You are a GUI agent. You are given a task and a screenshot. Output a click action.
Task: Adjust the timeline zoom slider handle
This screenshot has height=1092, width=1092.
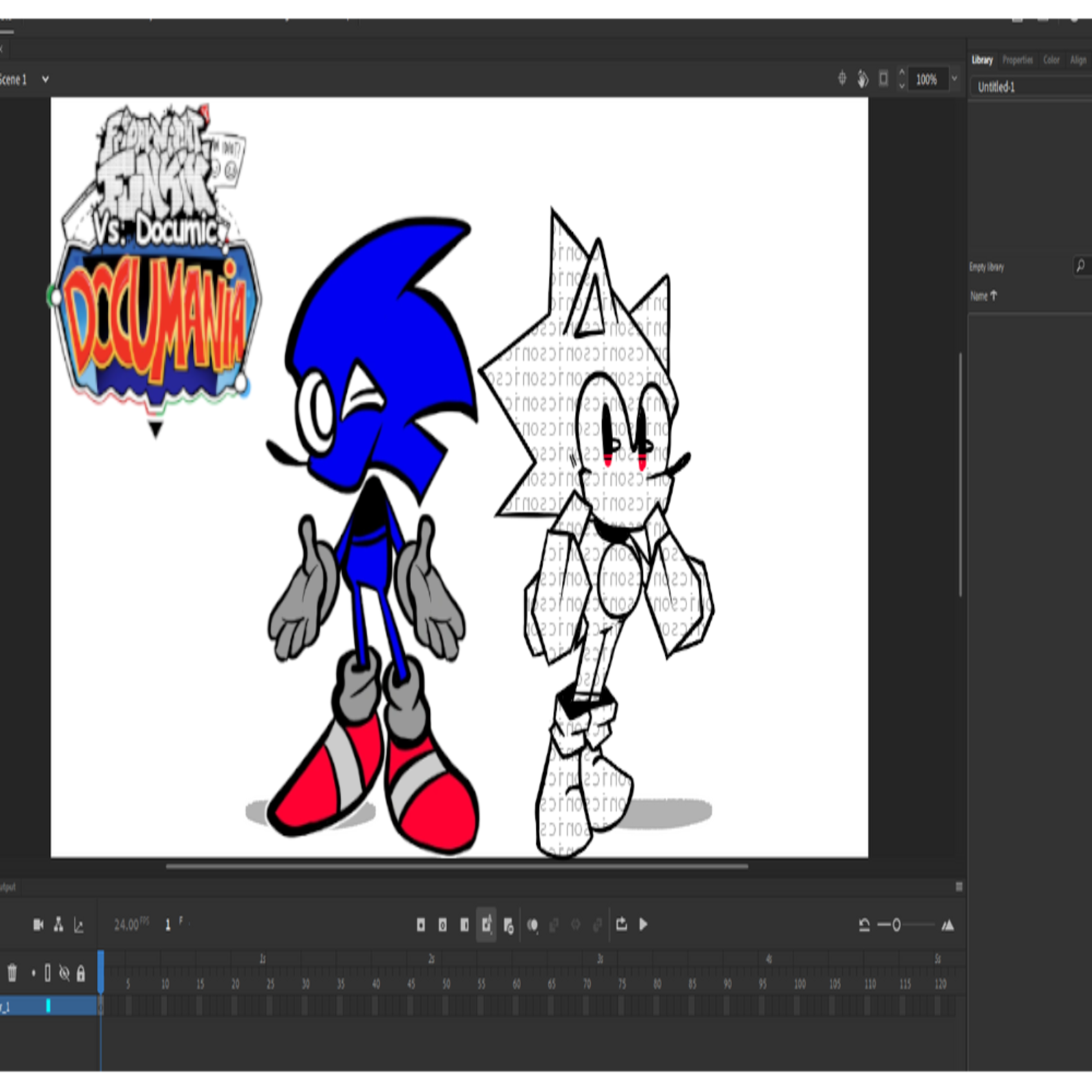(x=896, y=925)
